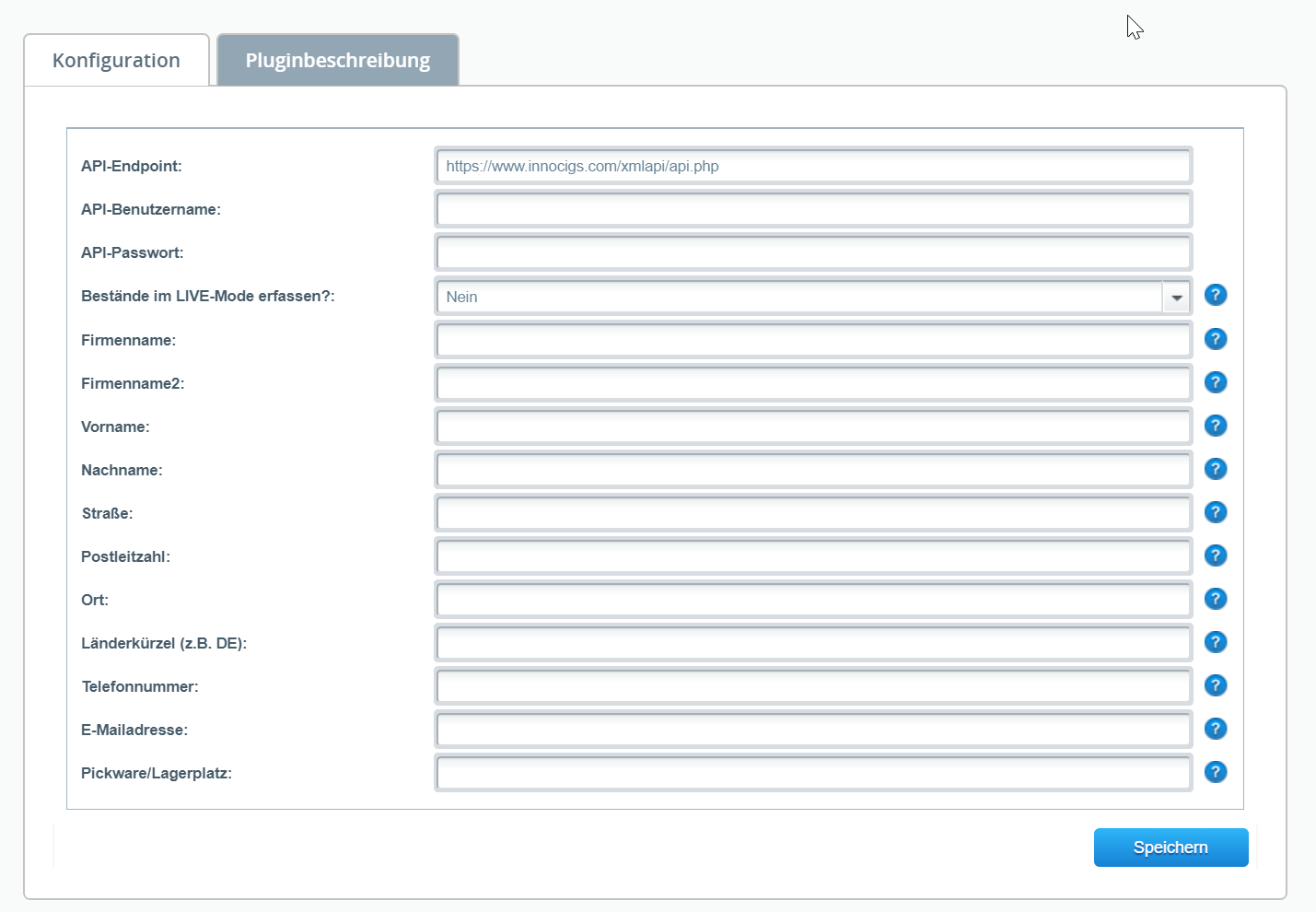Save settings with Speichern button
1316x912 pixels.
(x=1170, y=848)
